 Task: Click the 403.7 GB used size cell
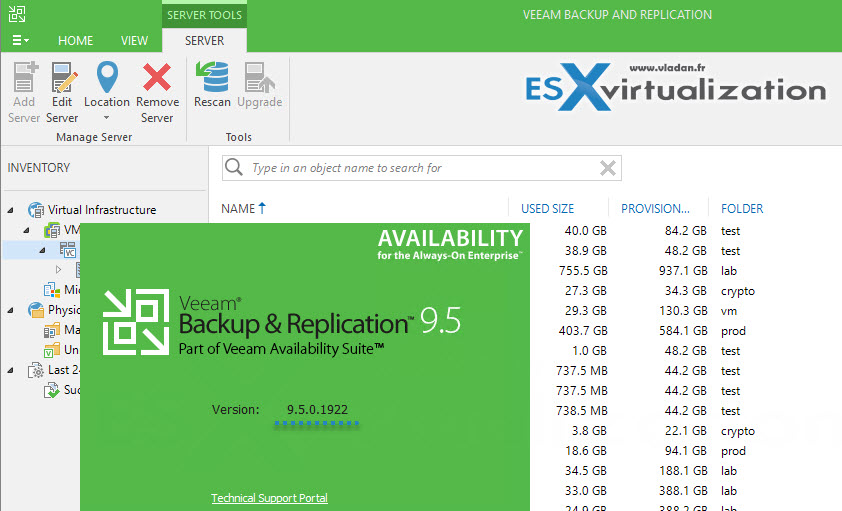click(583, 331)
